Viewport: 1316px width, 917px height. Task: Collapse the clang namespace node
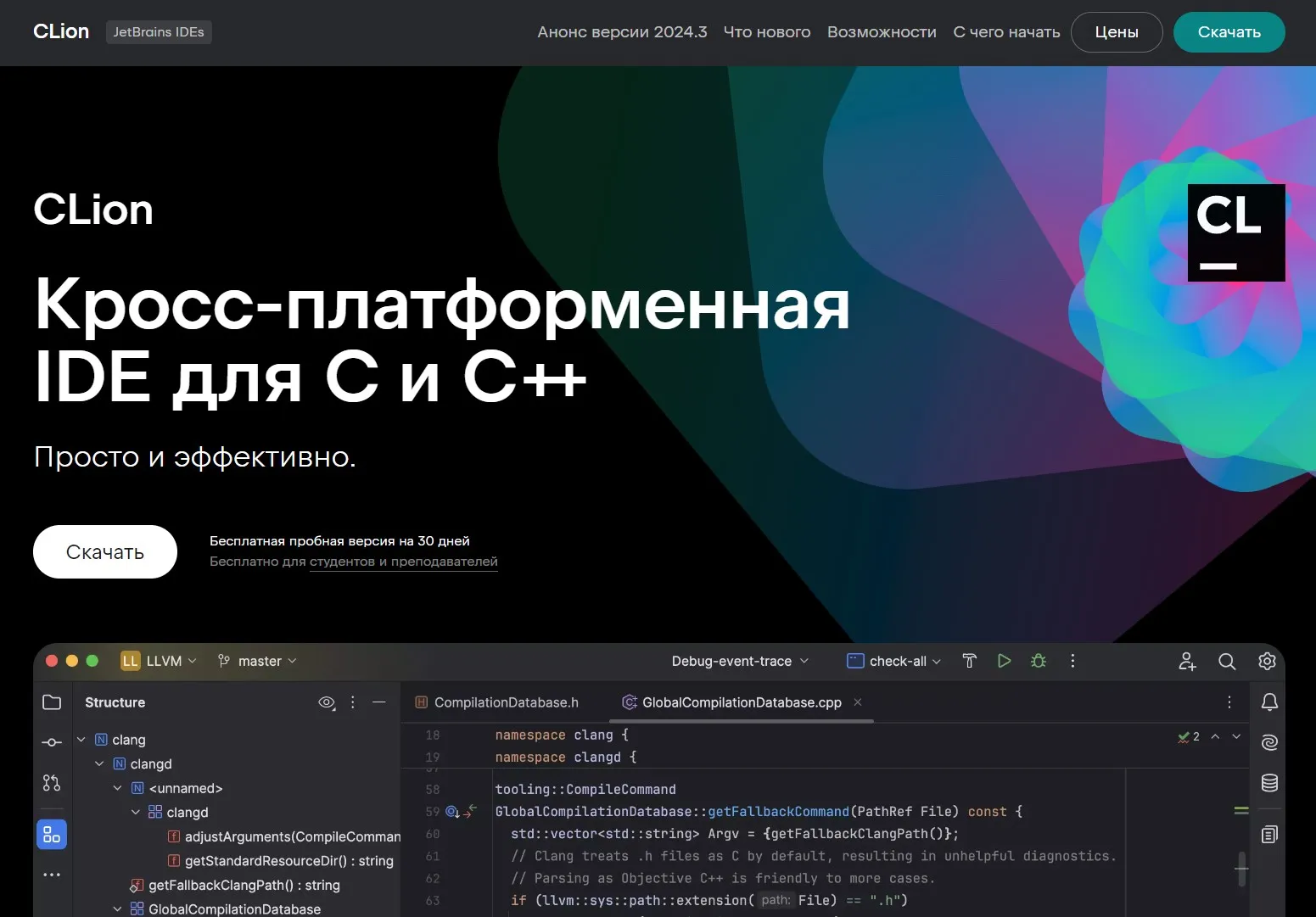click(81, 740)
